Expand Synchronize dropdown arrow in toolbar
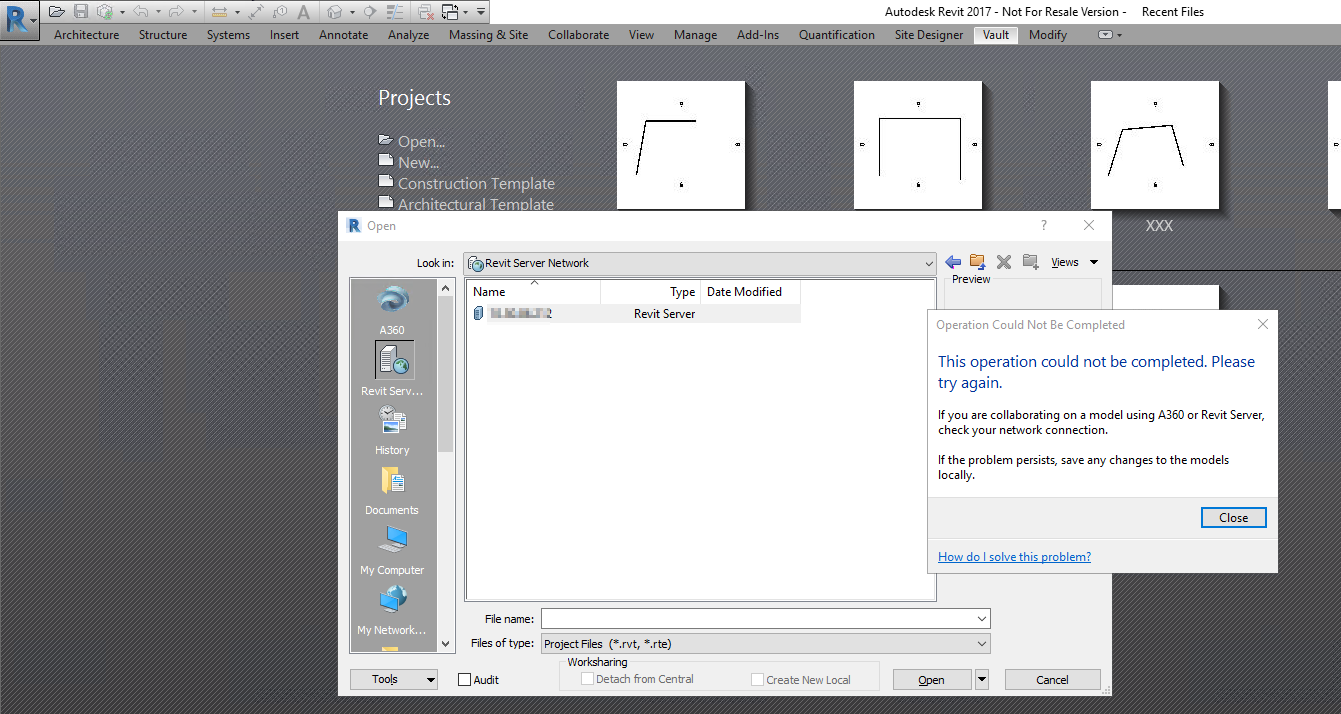 [122, 12]
